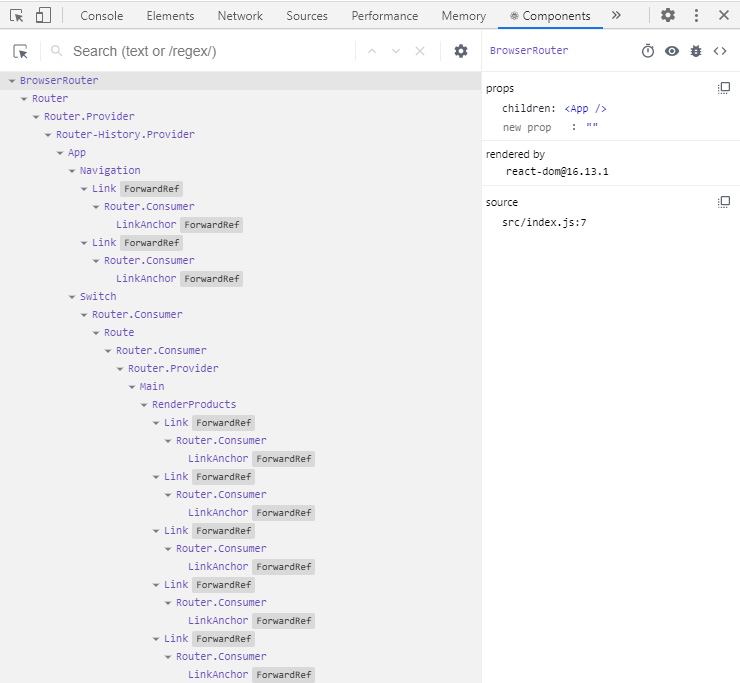
Task: Open the Memory tab
Action: [463, 16]
